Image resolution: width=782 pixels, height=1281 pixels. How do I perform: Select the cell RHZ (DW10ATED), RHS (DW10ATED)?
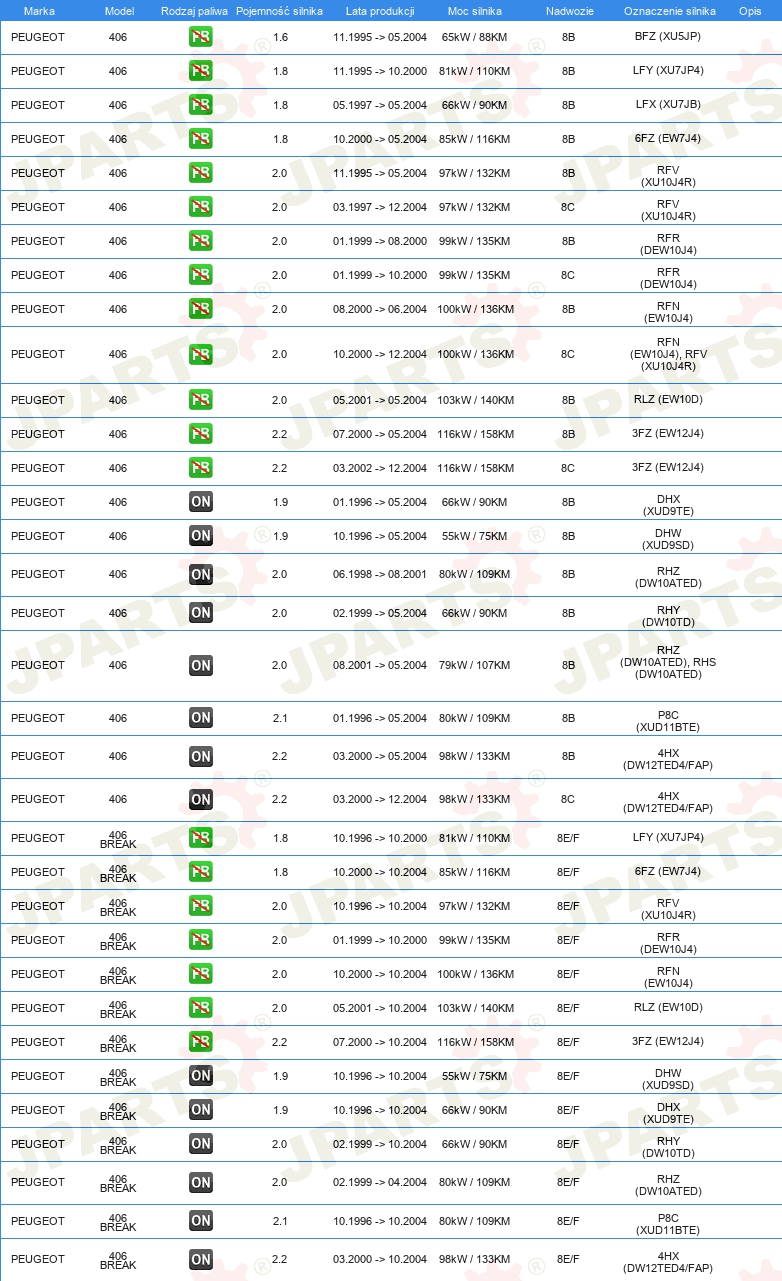(668, 662)
